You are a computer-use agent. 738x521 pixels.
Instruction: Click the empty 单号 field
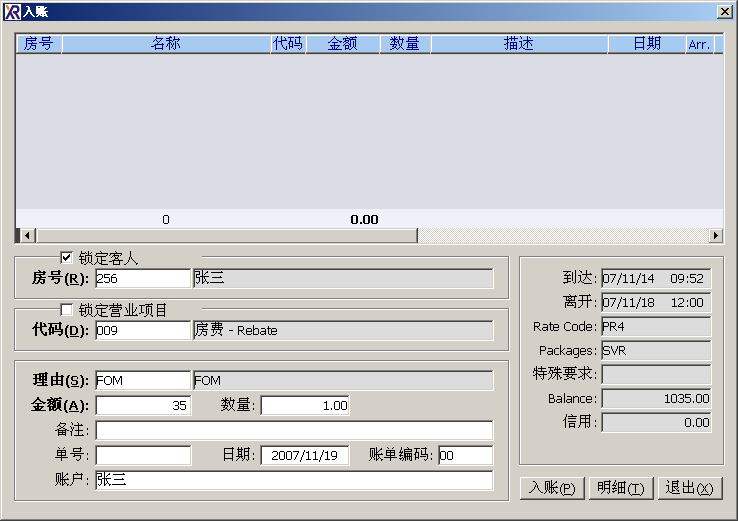tap(143, 455)
